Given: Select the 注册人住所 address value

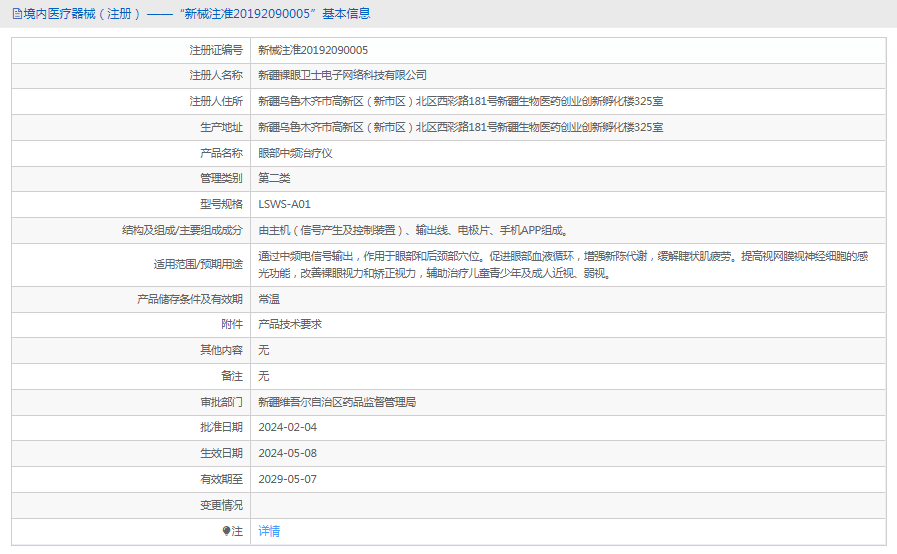Looking at the screenshot, I should (461, 101).
